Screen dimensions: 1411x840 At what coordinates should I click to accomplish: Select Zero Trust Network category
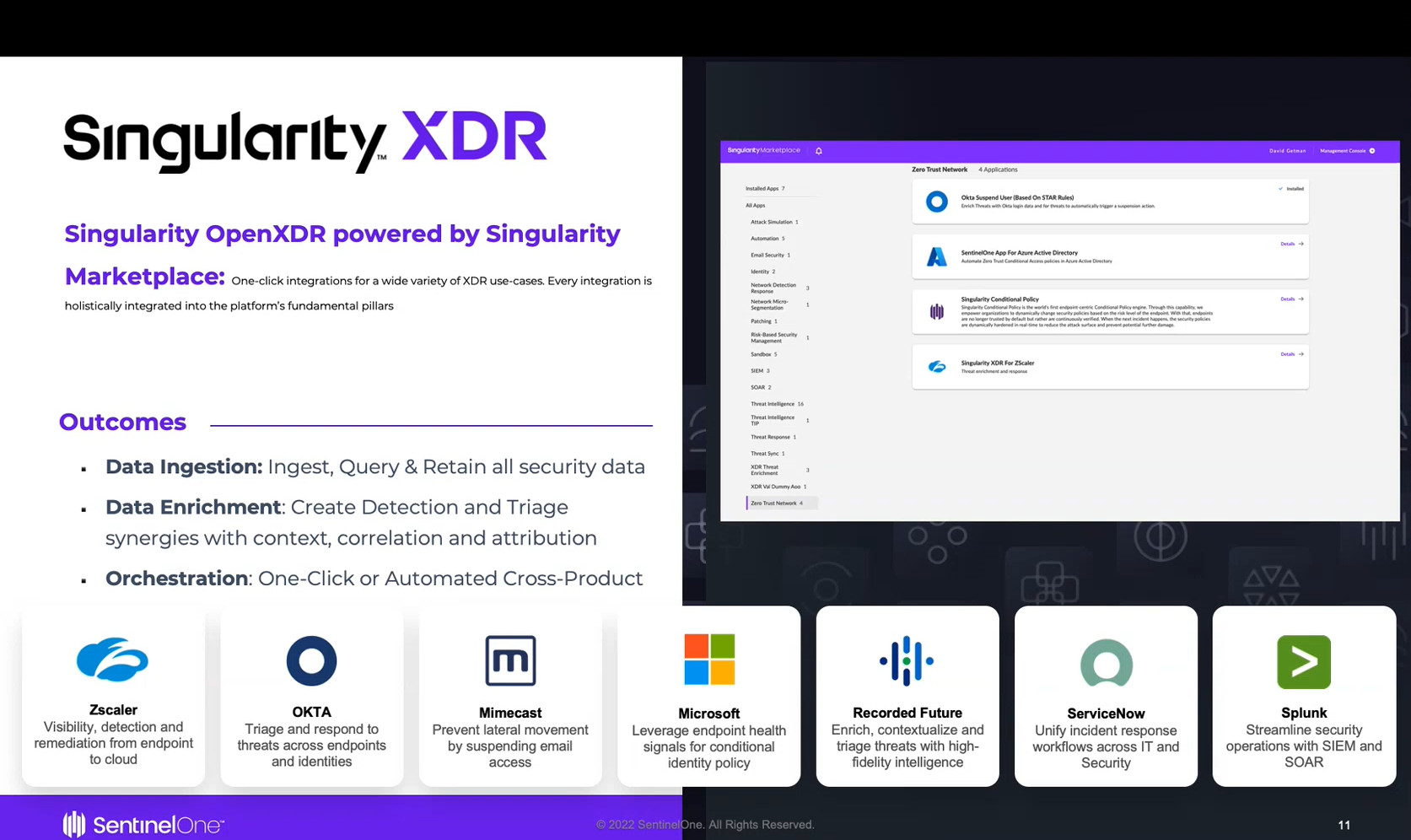781,503
